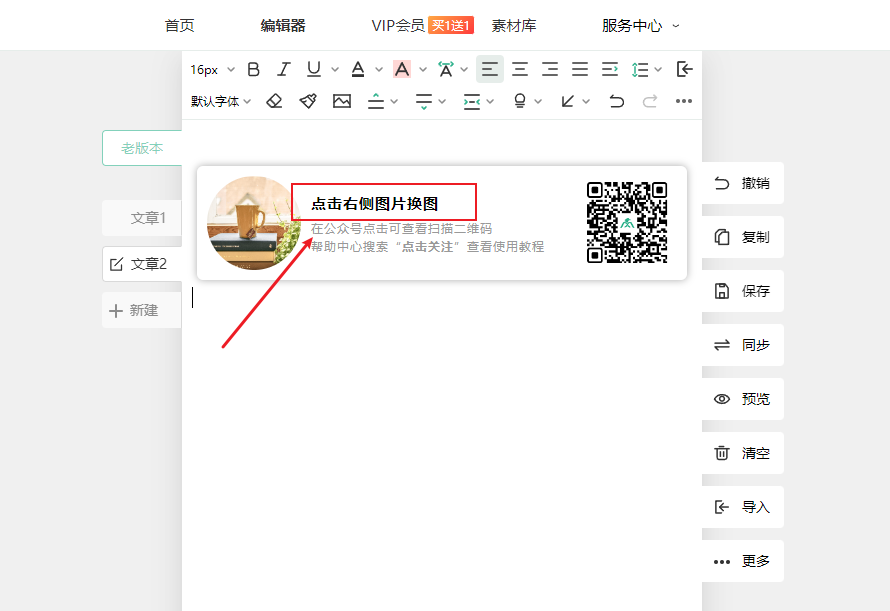Click the 导入 import side button
The image size is (890, 611).
742,507
